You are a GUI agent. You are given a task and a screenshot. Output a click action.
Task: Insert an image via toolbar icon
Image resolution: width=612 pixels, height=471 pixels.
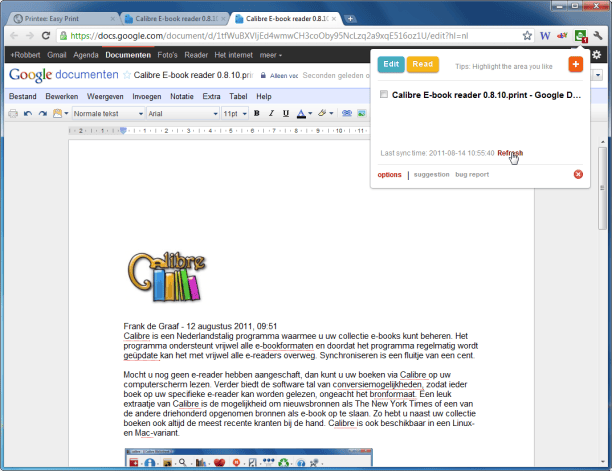click(x=361, y=114)
